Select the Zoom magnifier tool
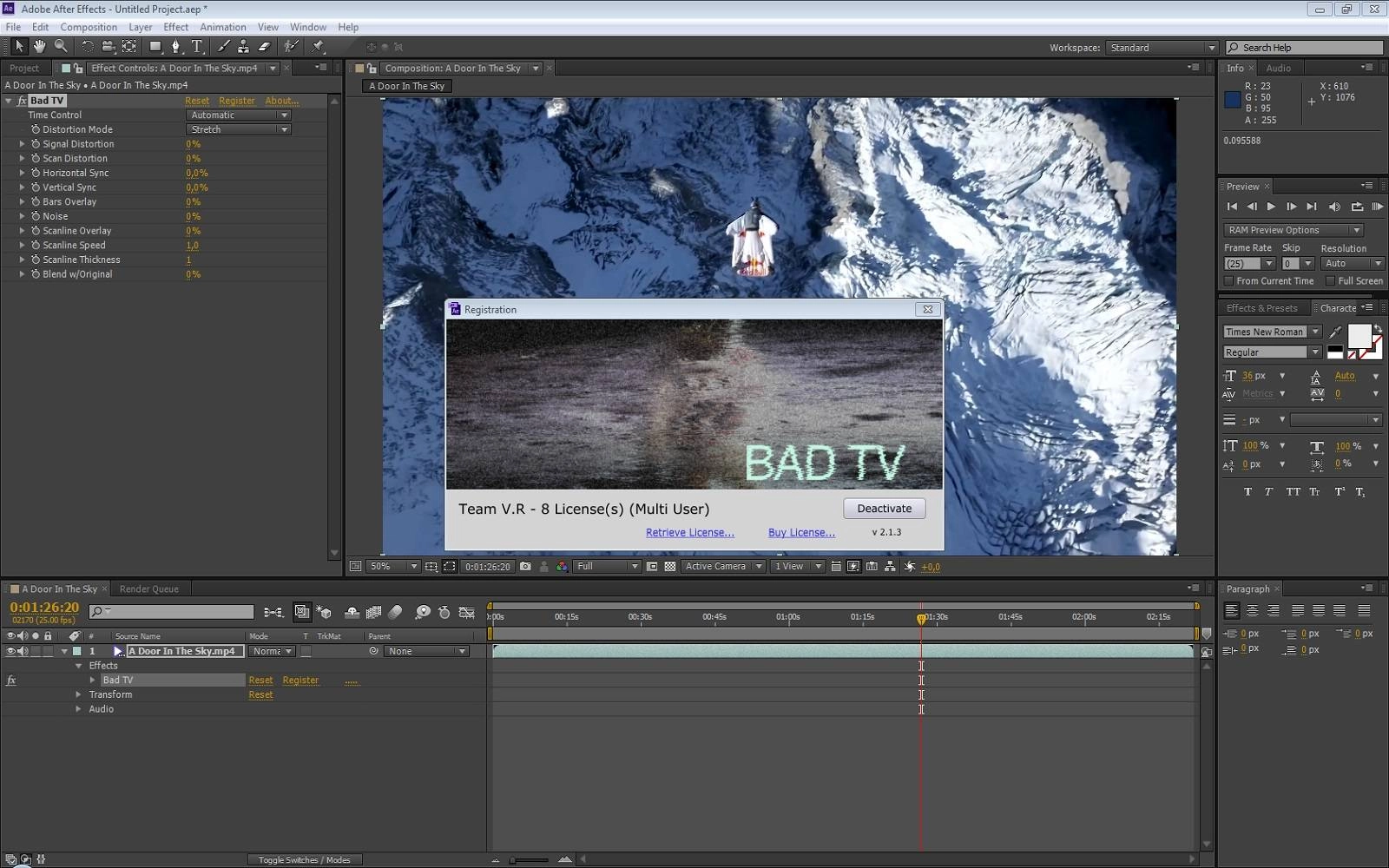Screen dimensions: 1389x868 61,46
